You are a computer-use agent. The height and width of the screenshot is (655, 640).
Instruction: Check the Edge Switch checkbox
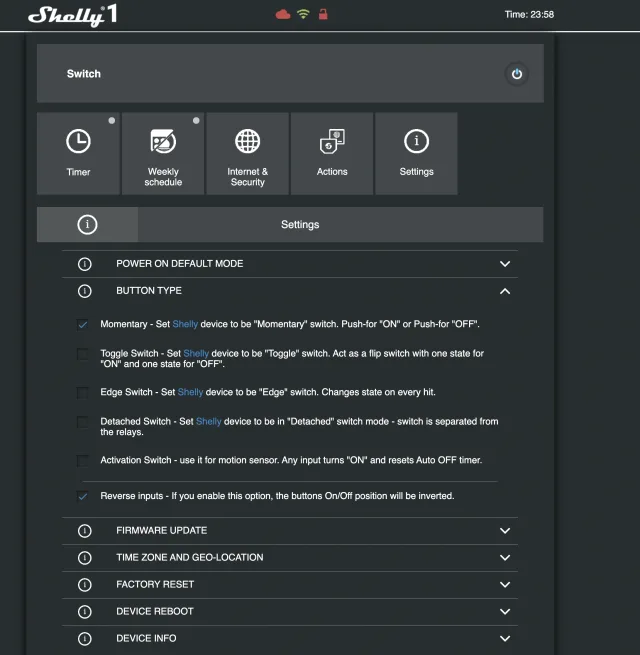coord(83,393)
